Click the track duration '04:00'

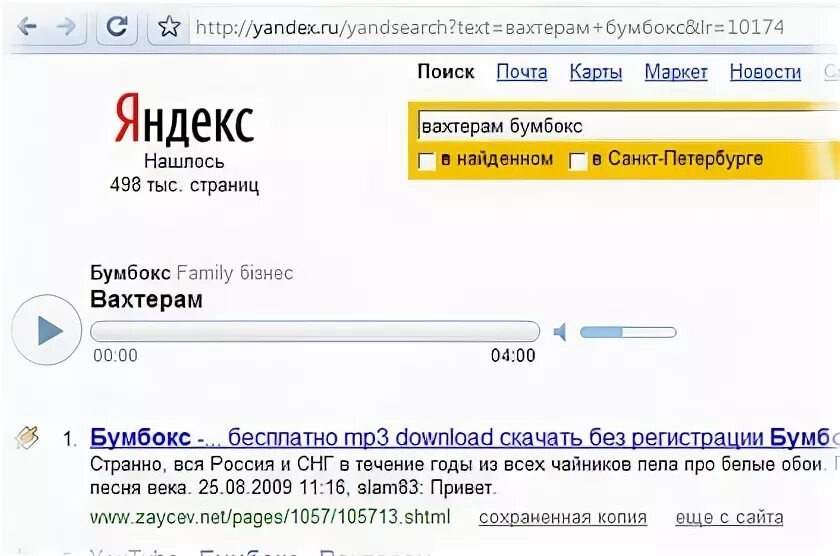point(513,355)
